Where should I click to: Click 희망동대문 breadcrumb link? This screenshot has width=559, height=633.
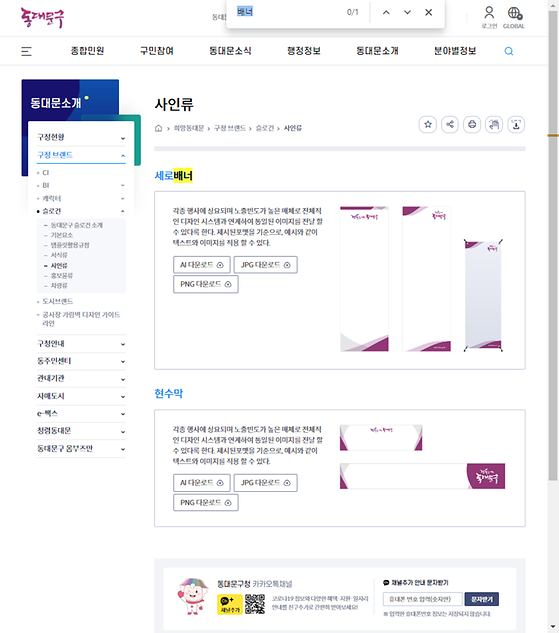[189, 128]
